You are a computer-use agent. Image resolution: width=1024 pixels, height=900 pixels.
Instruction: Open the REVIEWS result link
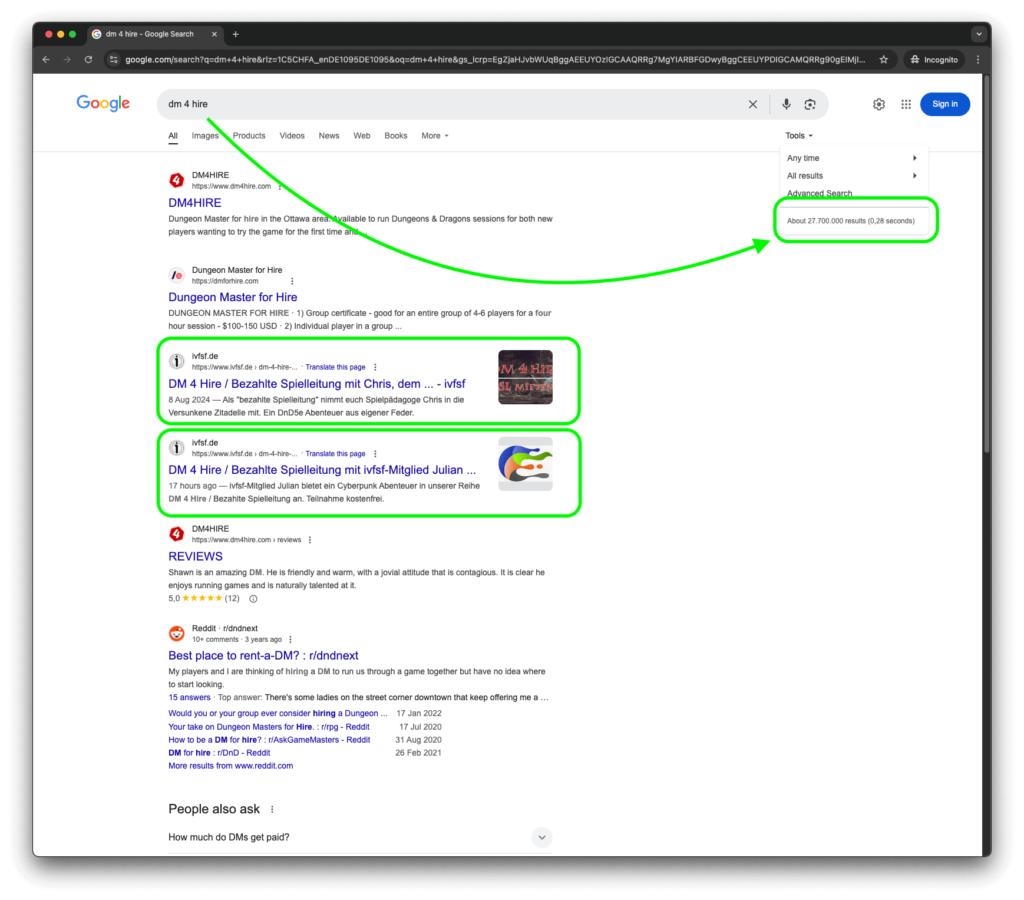tap(195, 556)
